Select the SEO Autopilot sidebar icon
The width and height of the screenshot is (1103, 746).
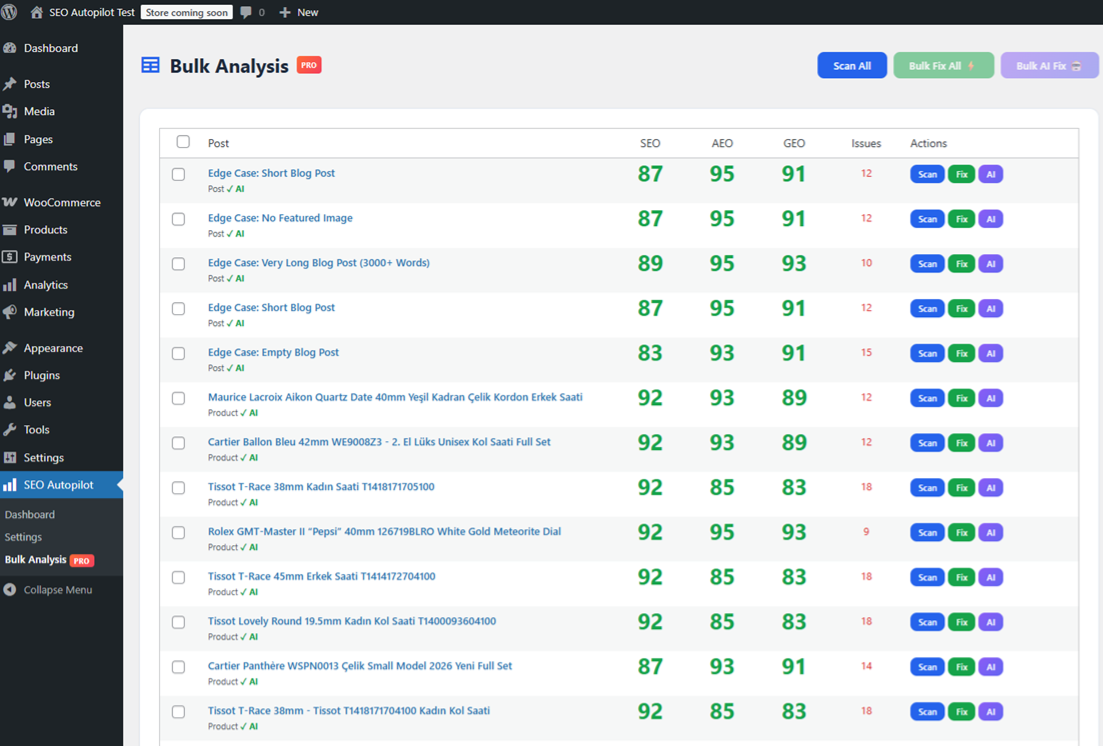[13, 487]
